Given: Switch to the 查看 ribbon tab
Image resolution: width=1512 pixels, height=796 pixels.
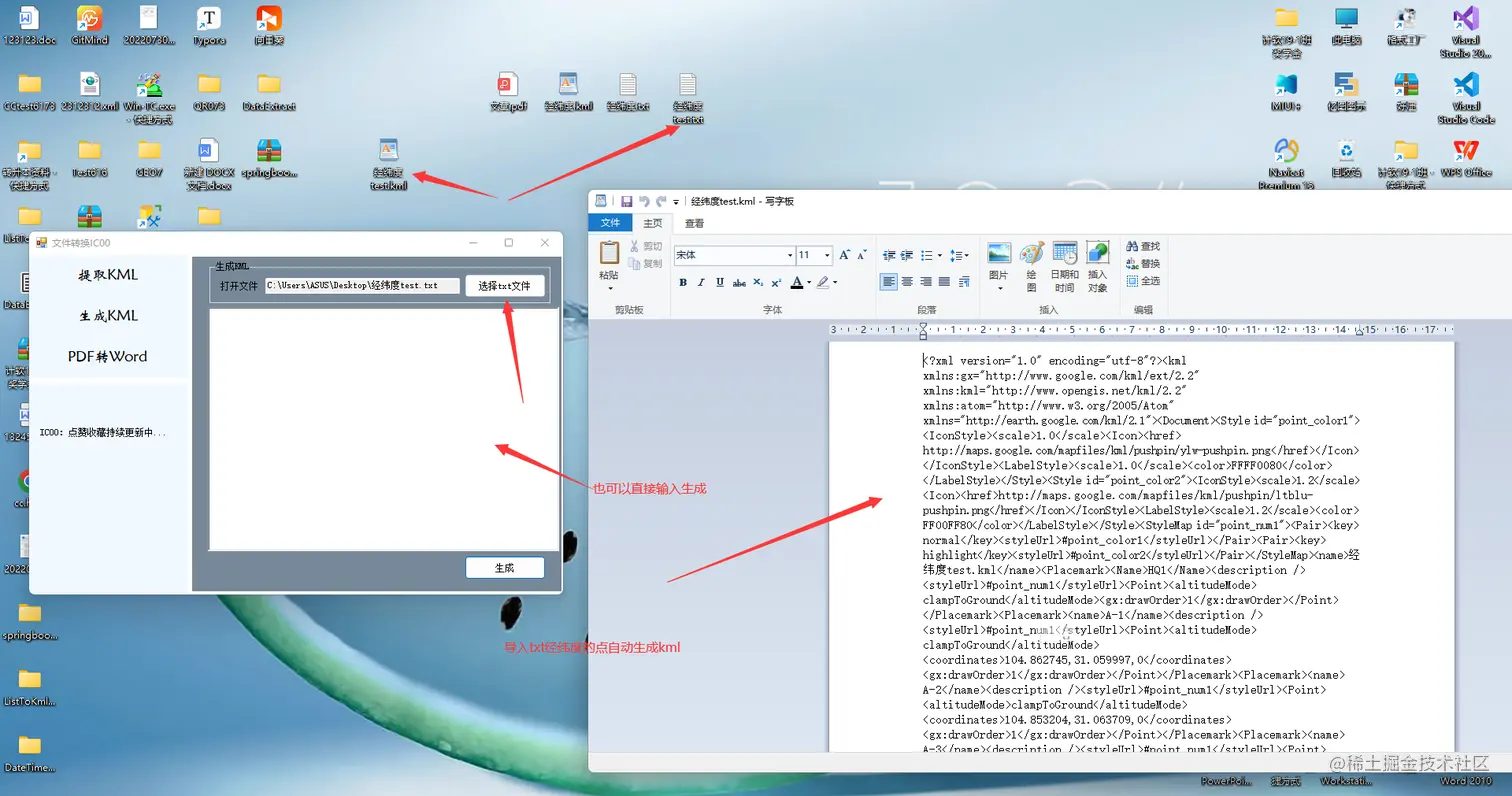Looking at the screenshot, I should coord(694,223).
